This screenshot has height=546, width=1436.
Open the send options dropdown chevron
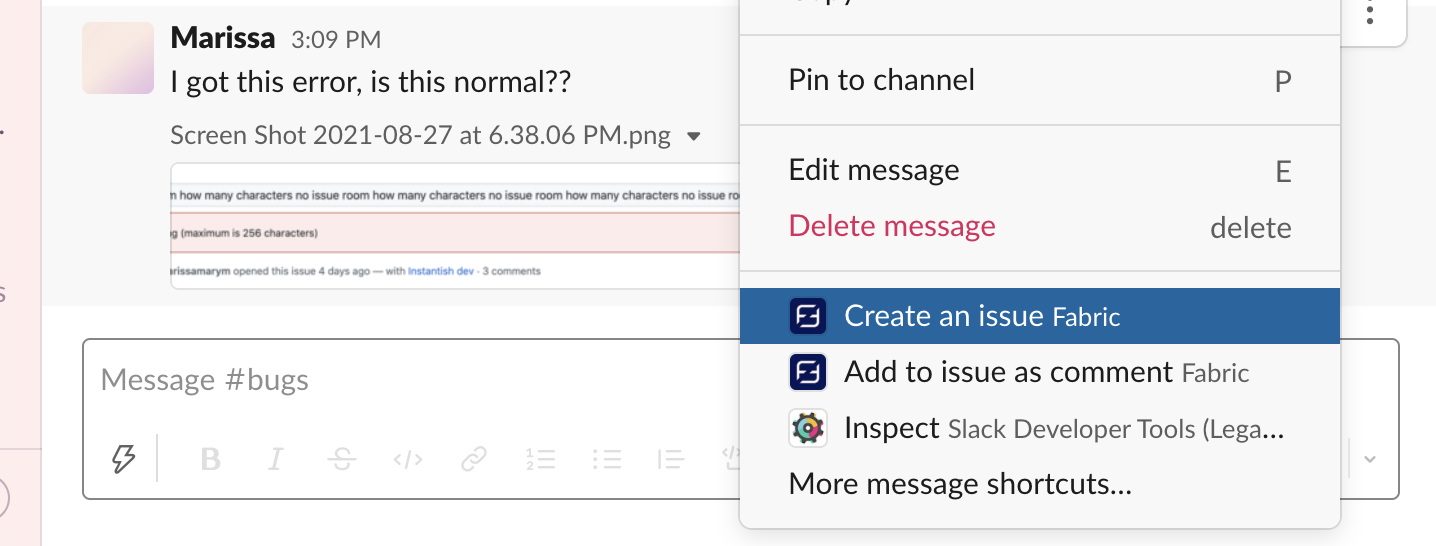pos(1370,459)
